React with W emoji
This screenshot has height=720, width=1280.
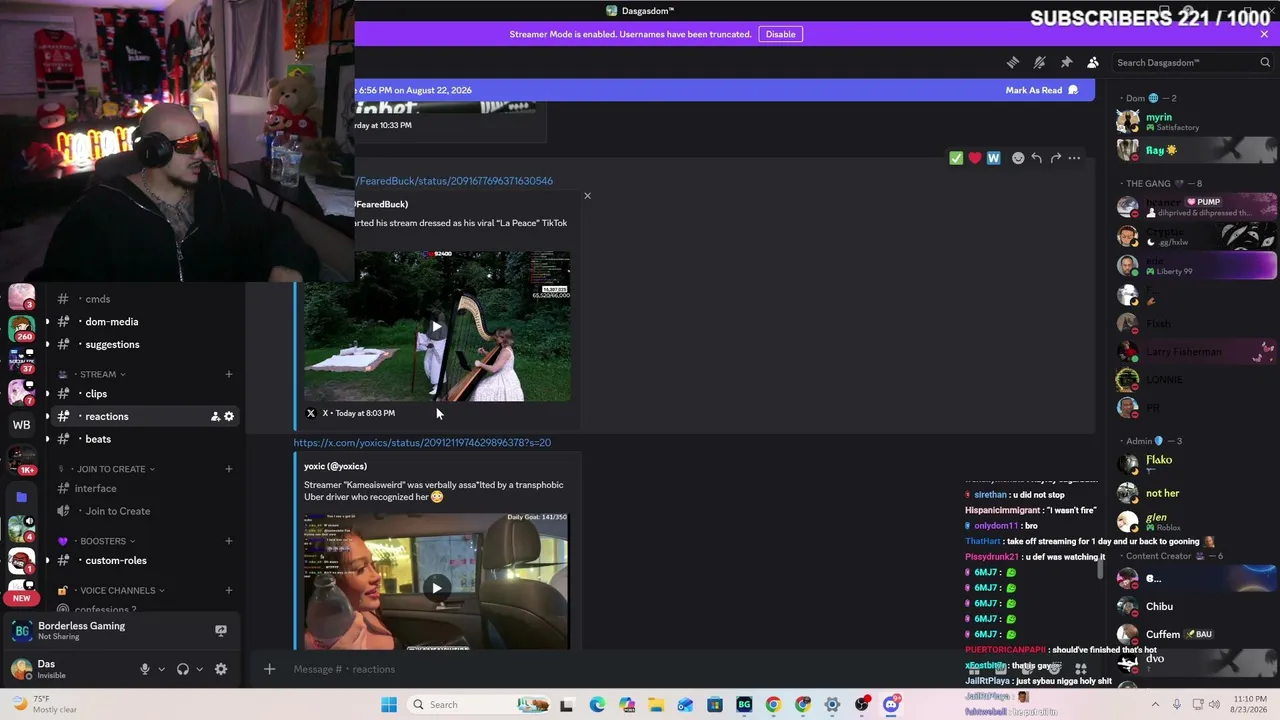[993, 158]
